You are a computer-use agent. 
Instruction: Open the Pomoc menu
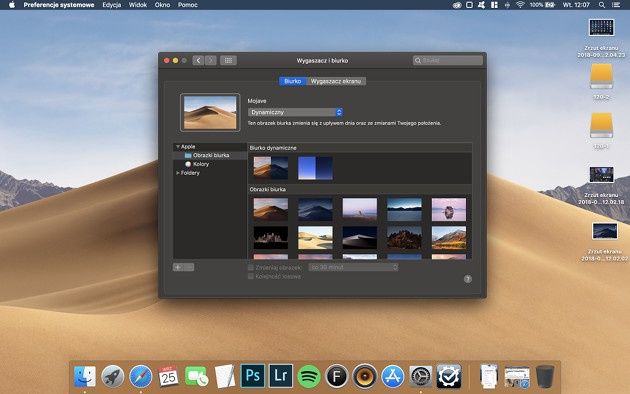[x=188, y=5]
